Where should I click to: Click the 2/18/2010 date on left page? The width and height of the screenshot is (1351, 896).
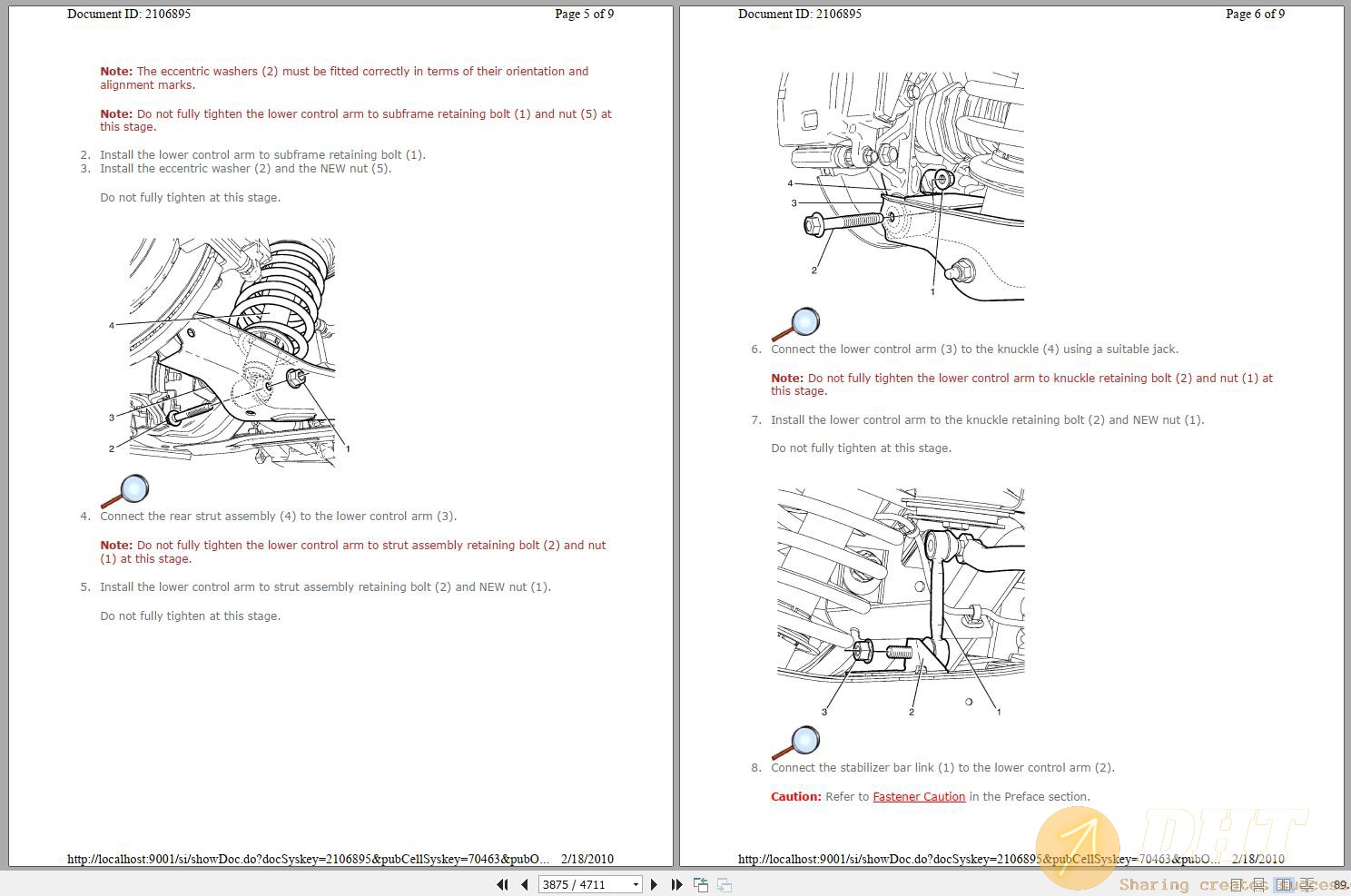tap(587, 859)
